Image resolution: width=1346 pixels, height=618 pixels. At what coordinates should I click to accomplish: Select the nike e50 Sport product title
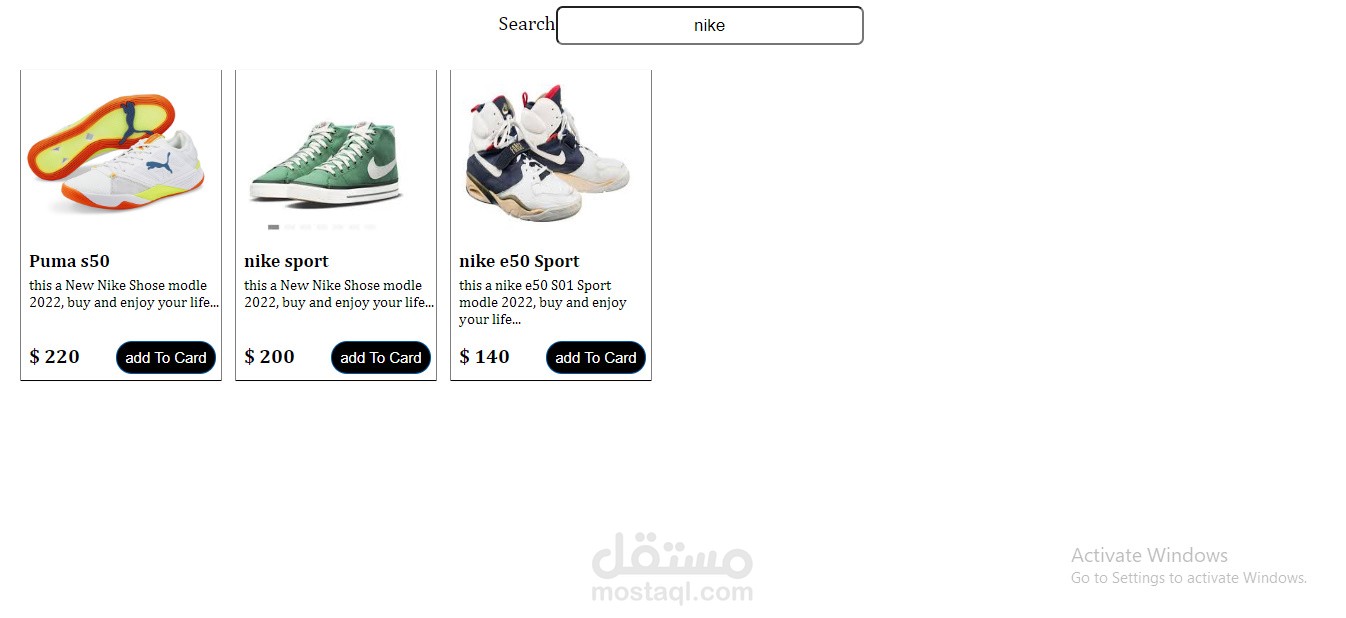pyautogui.click(x=519, y=261)
